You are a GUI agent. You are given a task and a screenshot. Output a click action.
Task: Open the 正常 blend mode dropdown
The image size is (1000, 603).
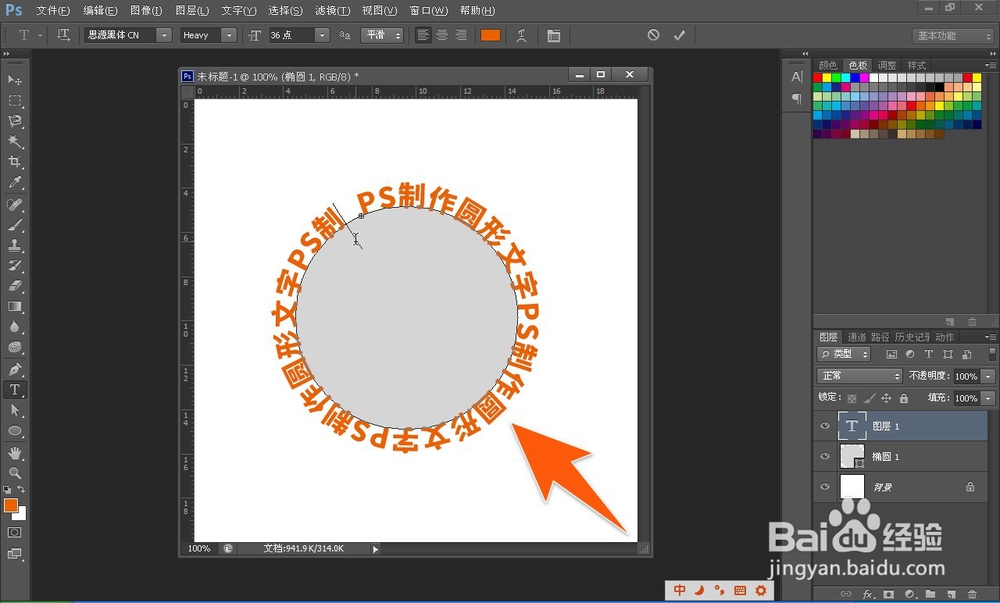click(859, 376)
